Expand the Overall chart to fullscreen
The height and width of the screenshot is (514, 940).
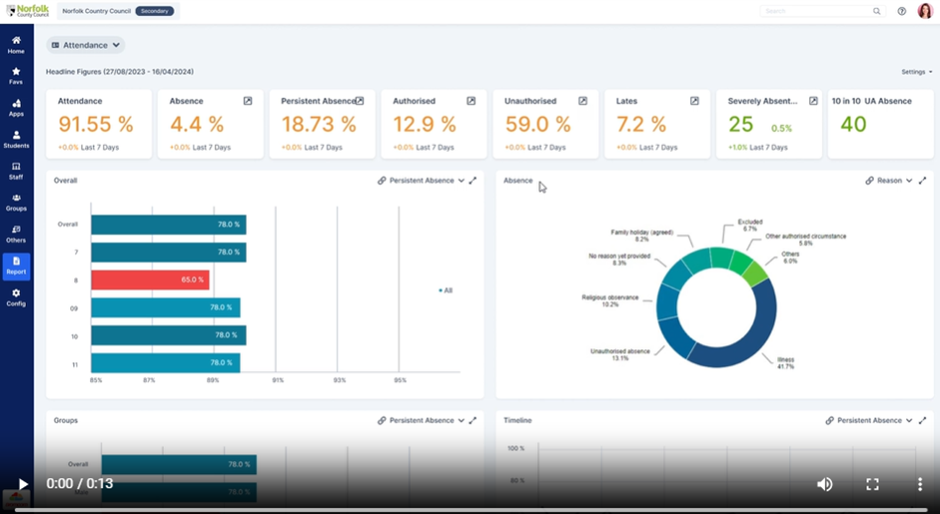[x=473, y=181]
